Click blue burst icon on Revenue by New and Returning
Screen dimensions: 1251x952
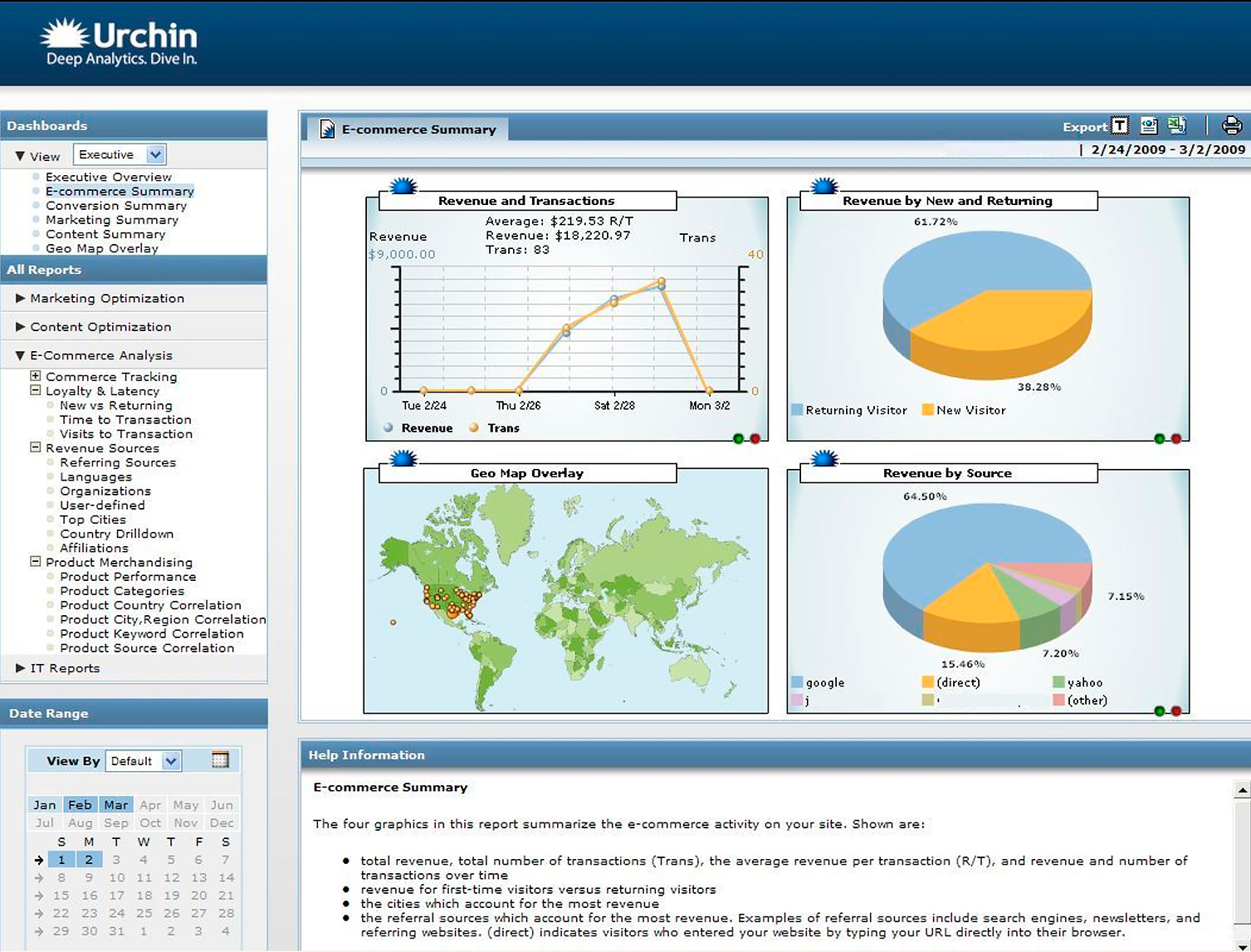coord(824,186)
